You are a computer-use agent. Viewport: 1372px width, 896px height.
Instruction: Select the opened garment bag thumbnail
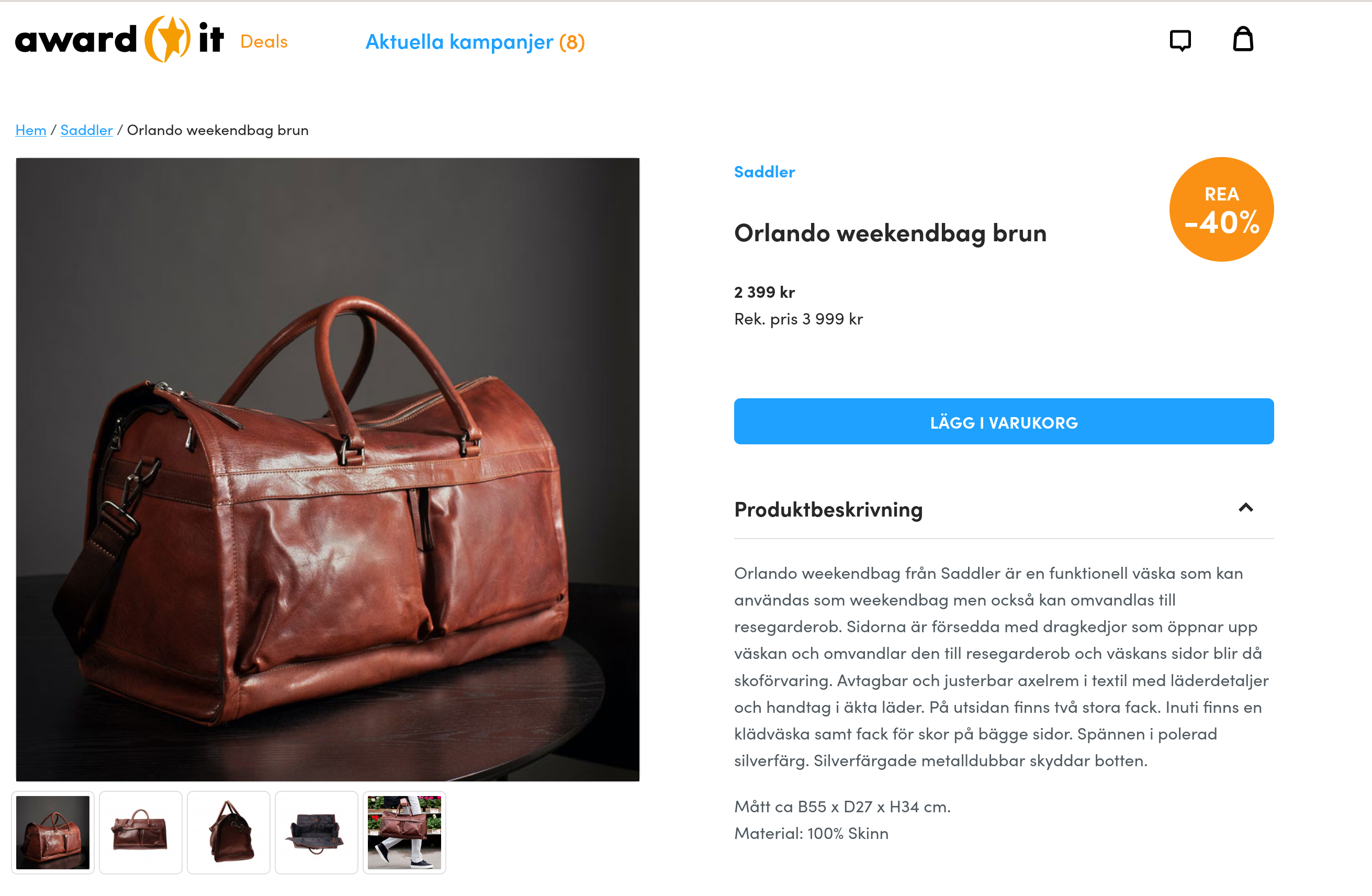[x=317, y=833]
